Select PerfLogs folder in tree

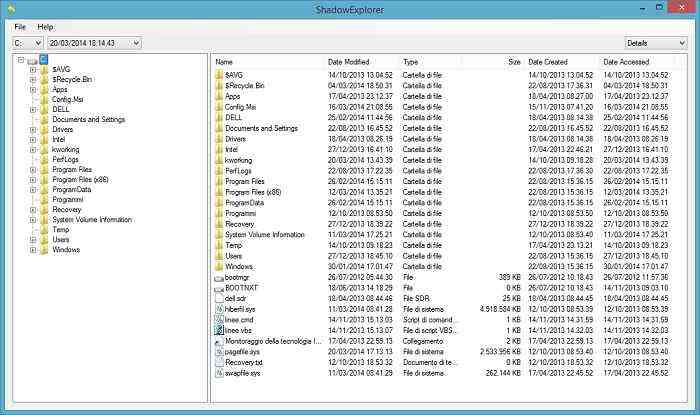pyautogui.click(x=65, y=159)
